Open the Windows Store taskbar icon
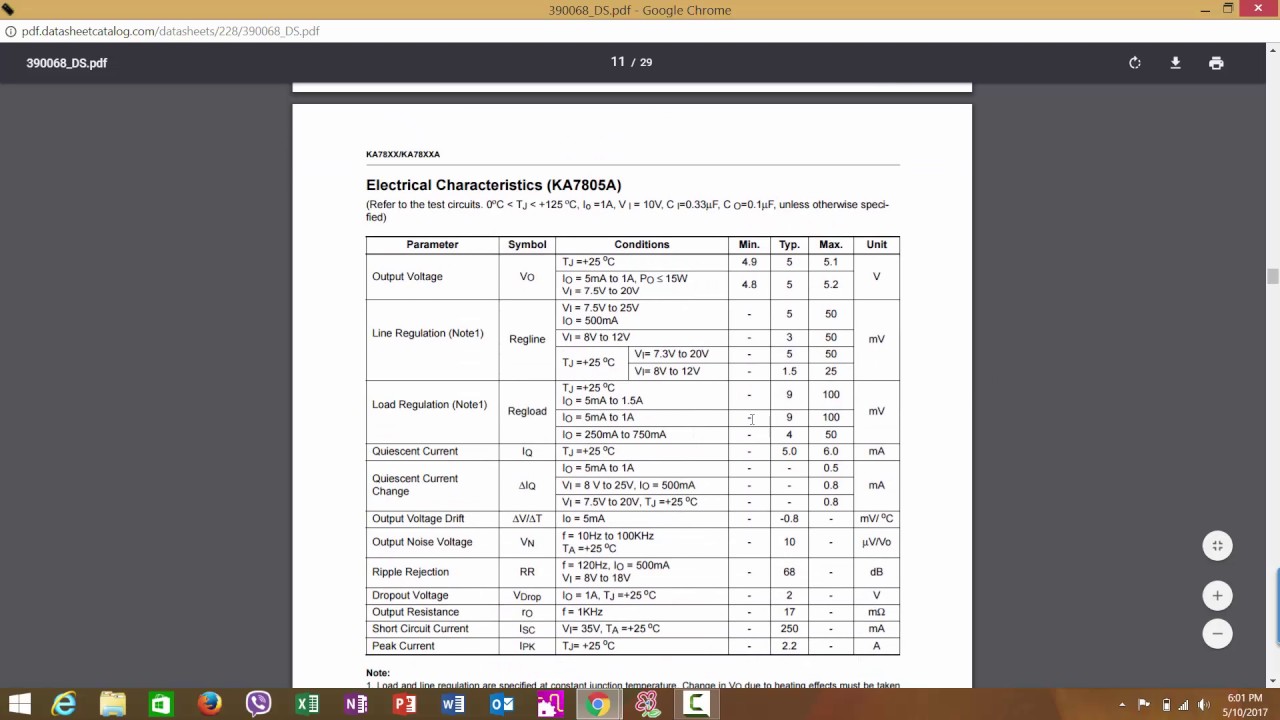1280x720 pixels. pyautogui.click(x=161, y=704)
